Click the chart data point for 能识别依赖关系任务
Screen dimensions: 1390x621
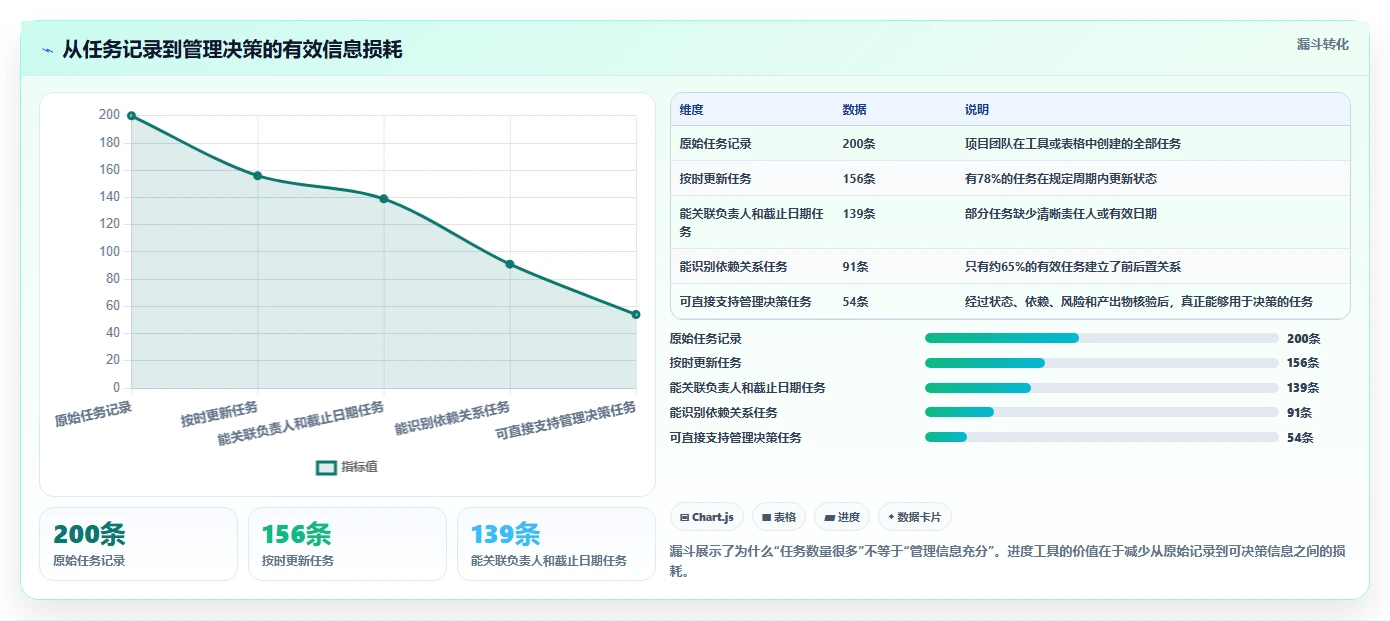pos(510,264)
